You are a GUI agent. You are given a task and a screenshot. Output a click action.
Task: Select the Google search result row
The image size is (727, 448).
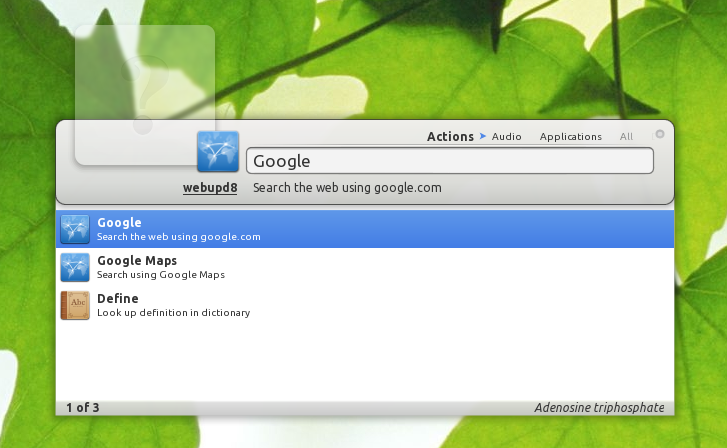coord(365,229)
